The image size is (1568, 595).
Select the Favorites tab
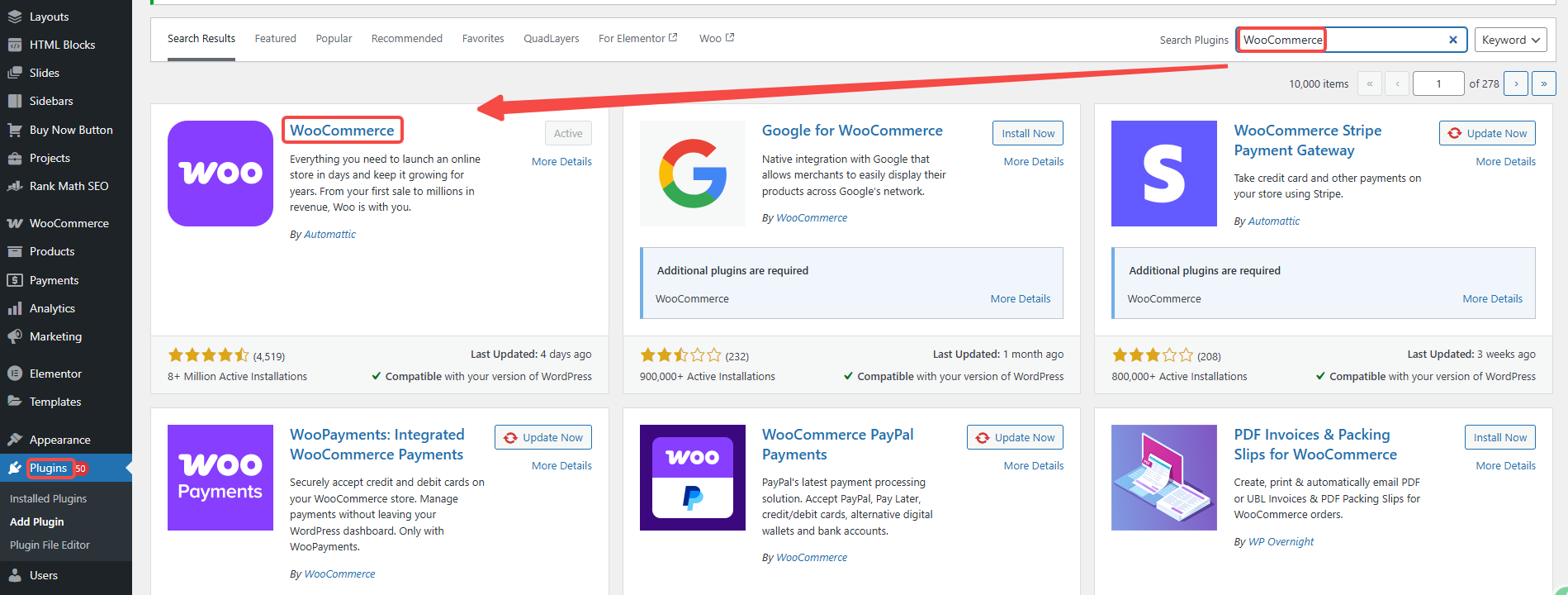[483, 39]
